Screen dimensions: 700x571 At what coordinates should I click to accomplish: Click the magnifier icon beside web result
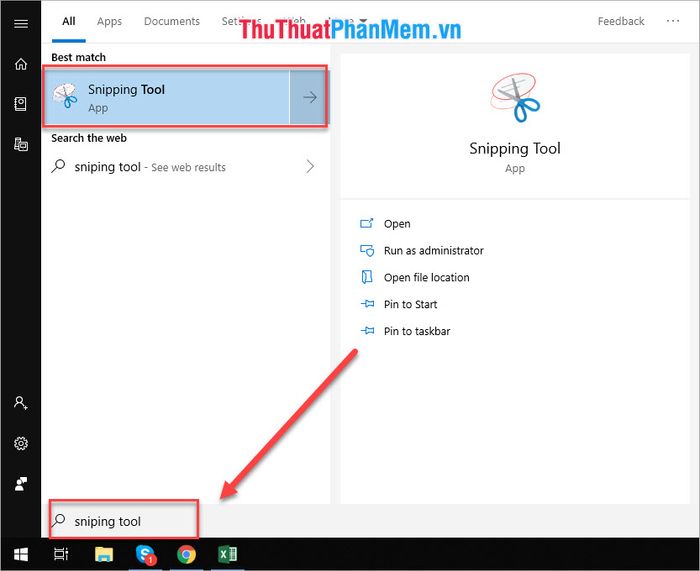pyautogui.click(x=58, y=166)
